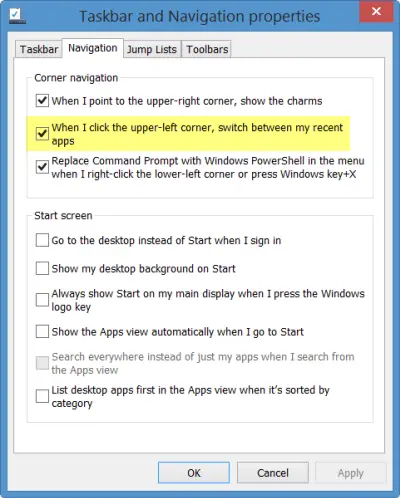This screenshot has width=400, height=498.
Task: Open the Toolbars tab
Action: (207, 49)
